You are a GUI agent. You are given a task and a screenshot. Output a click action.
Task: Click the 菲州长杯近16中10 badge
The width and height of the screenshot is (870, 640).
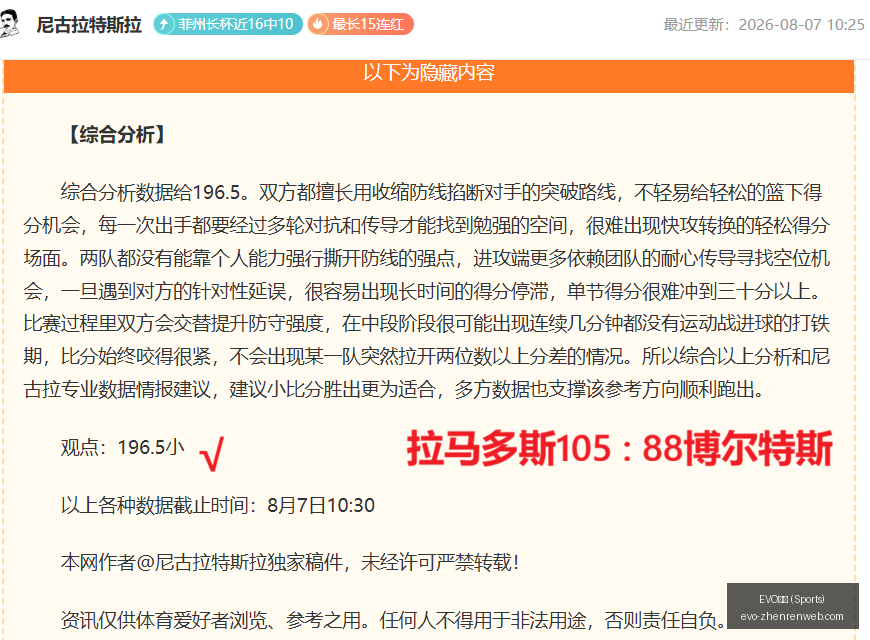227,24
